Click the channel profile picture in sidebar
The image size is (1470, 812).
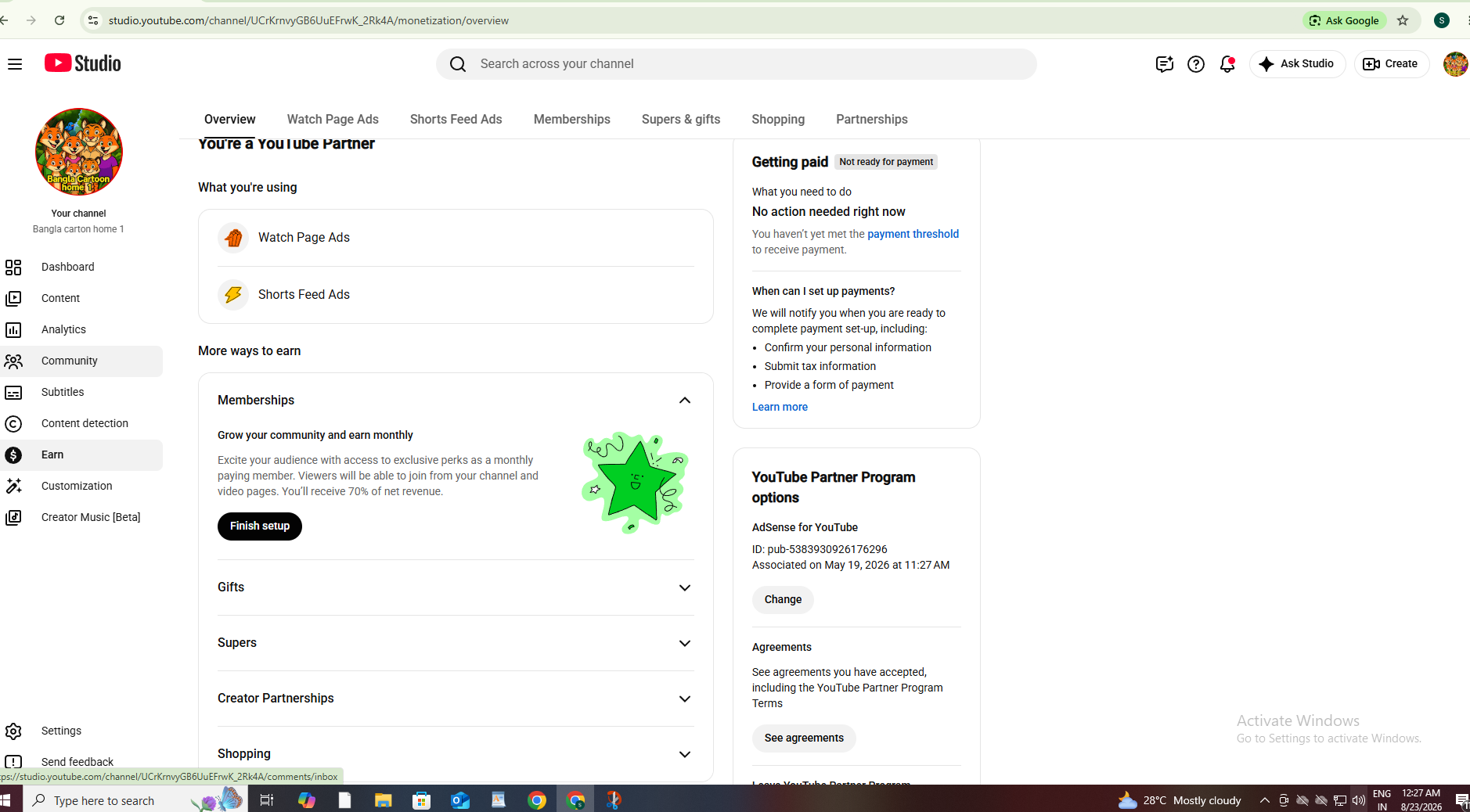(x=79, y=152)
